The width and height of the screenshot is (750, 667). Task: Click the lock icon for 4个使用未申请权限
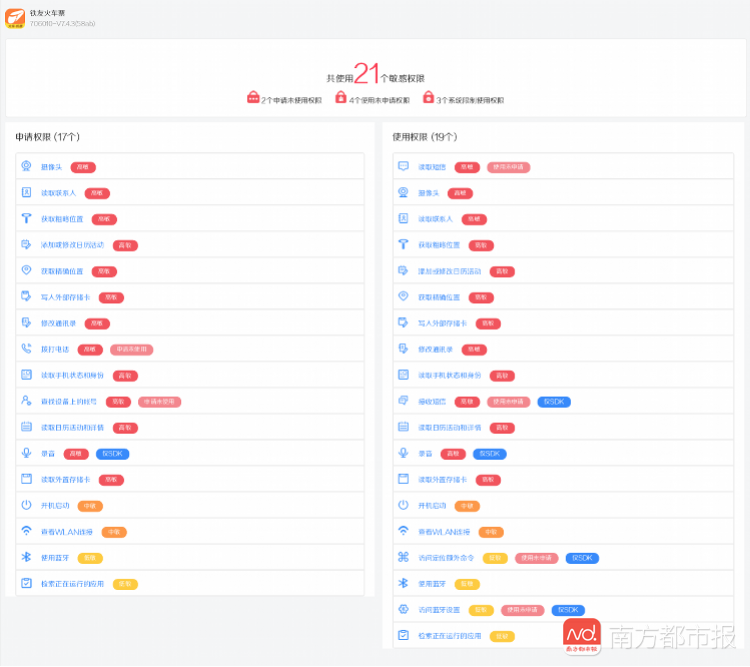pyautogui.click(x=341, y=97)
